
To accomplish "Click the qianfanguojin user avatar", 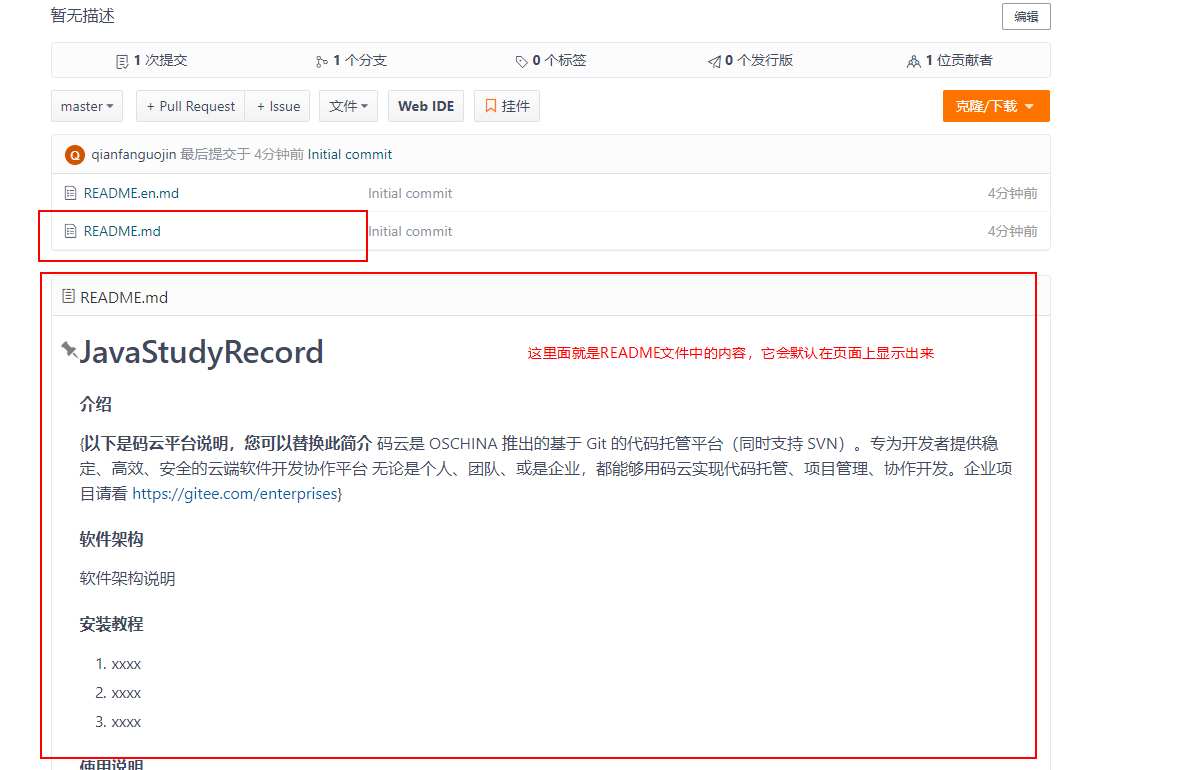I will [x=75, y=155].
